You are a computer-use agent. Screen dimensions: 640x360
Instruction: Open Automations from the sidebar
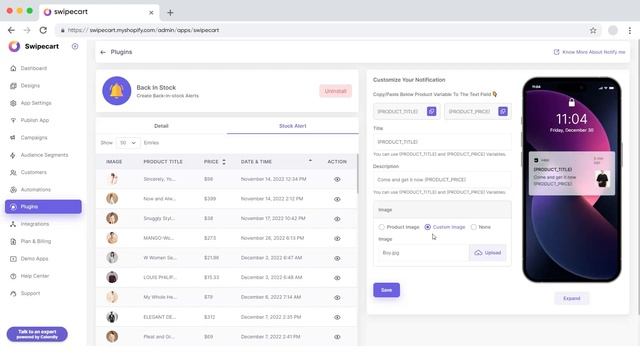click(31, 189)
